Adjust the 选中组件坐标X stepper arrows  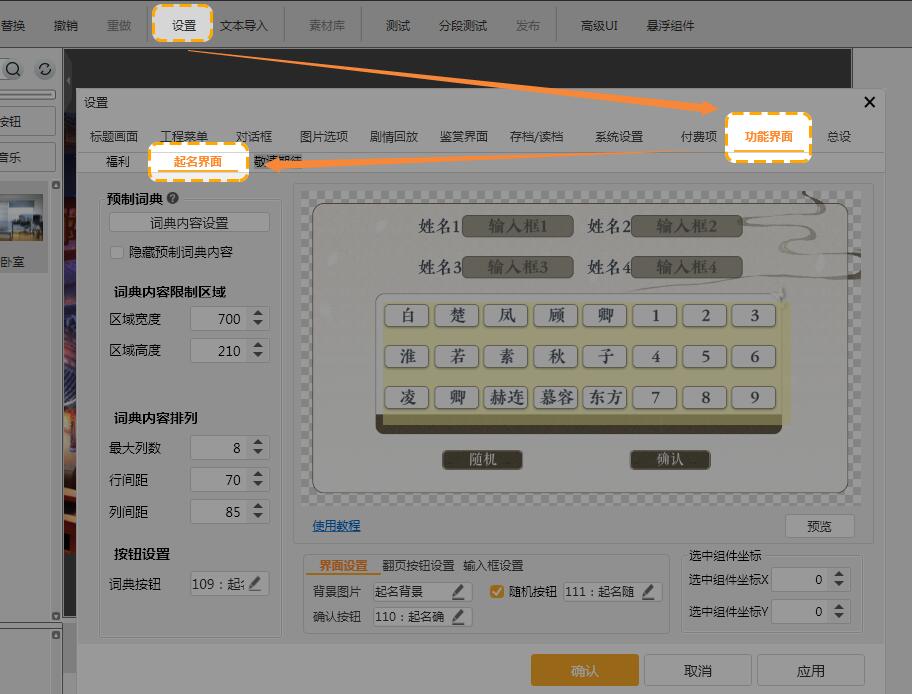[838, 580]
